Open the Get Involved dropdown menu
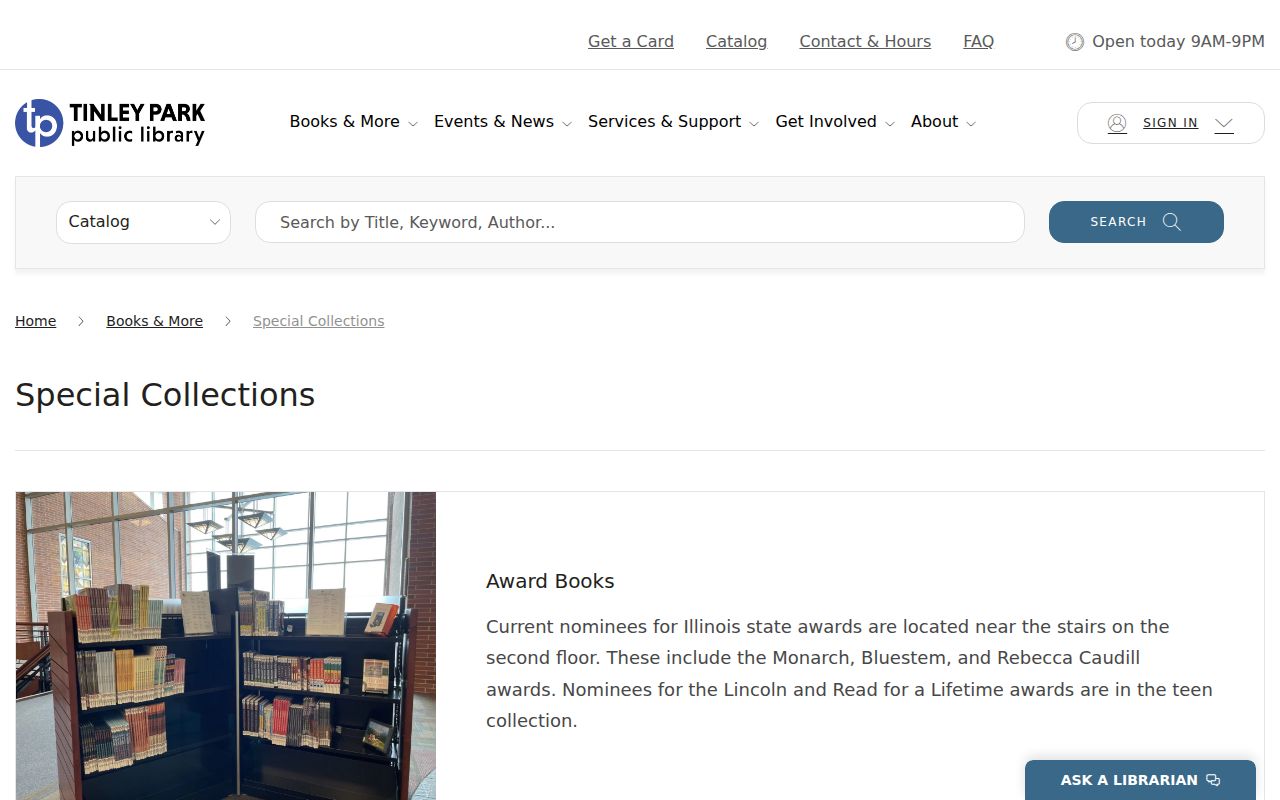The image size is (1280, 800). [835, 122]
